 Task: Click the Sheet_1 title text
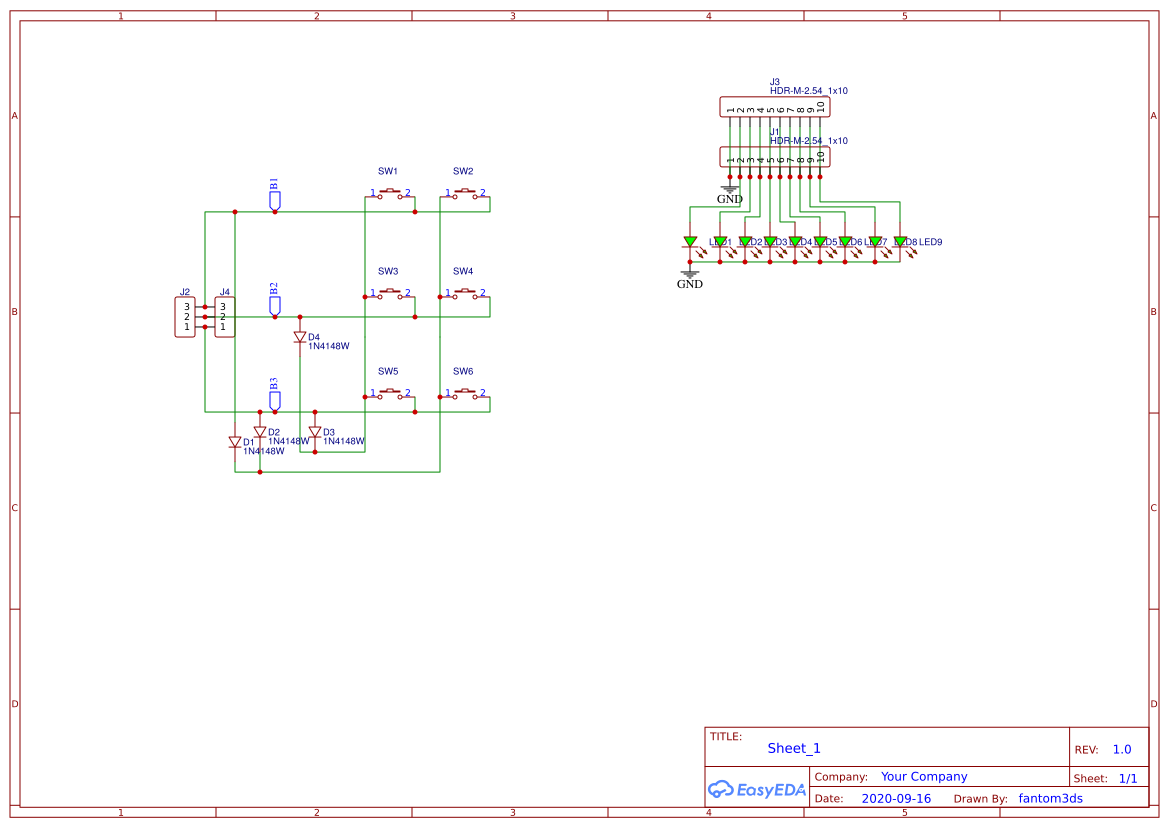coord(793,748)
